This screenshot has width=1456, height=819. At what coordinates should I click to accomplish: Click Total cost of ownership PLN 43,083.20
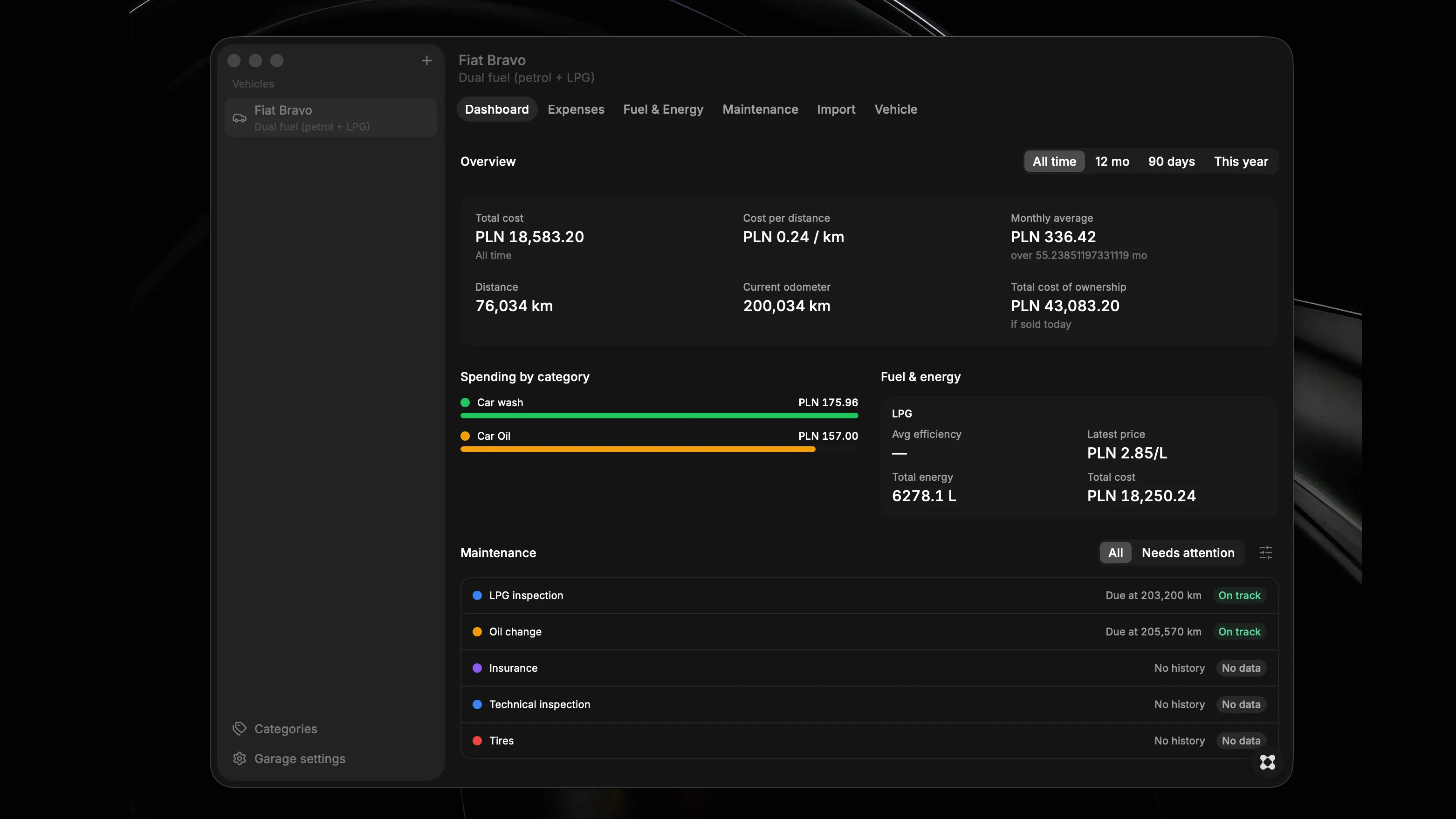pos(1065,306)
